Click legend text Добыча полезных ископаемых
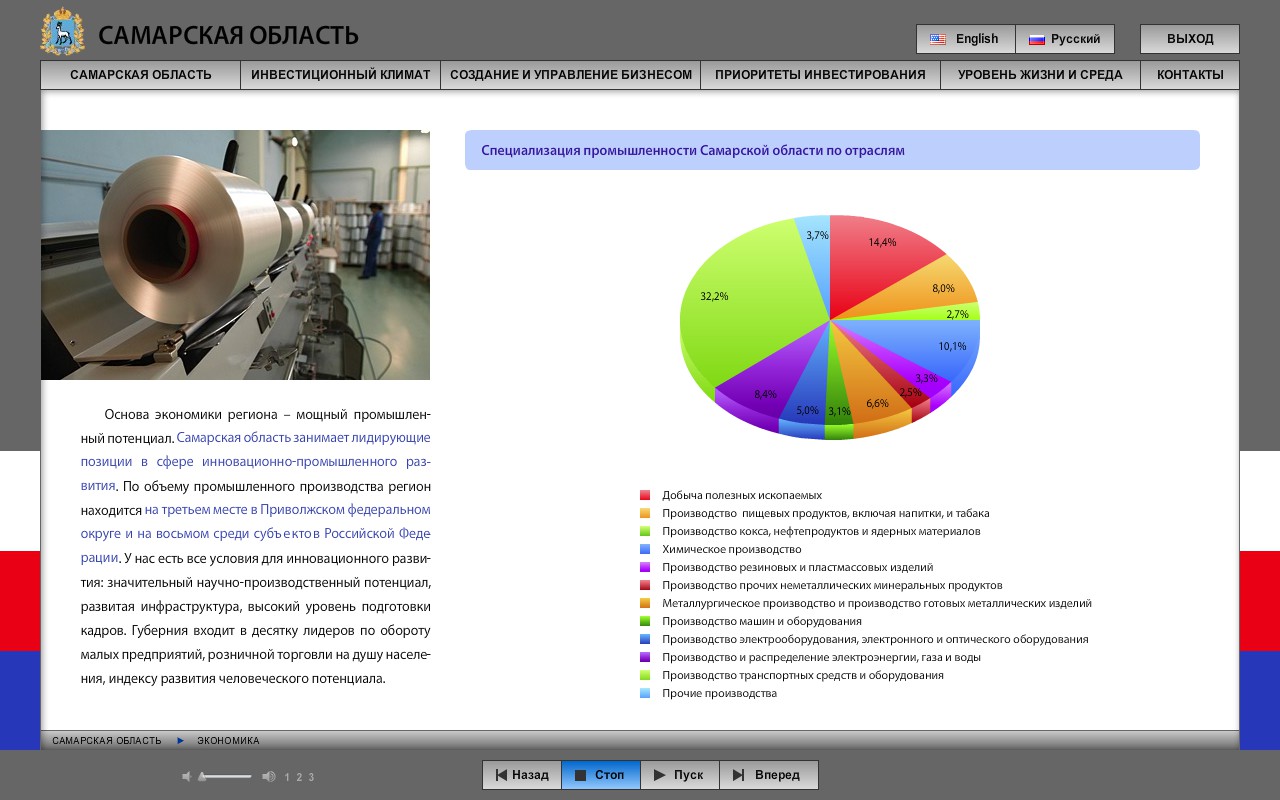This screenshot has width=1280, height=800. tap(742, 495)
